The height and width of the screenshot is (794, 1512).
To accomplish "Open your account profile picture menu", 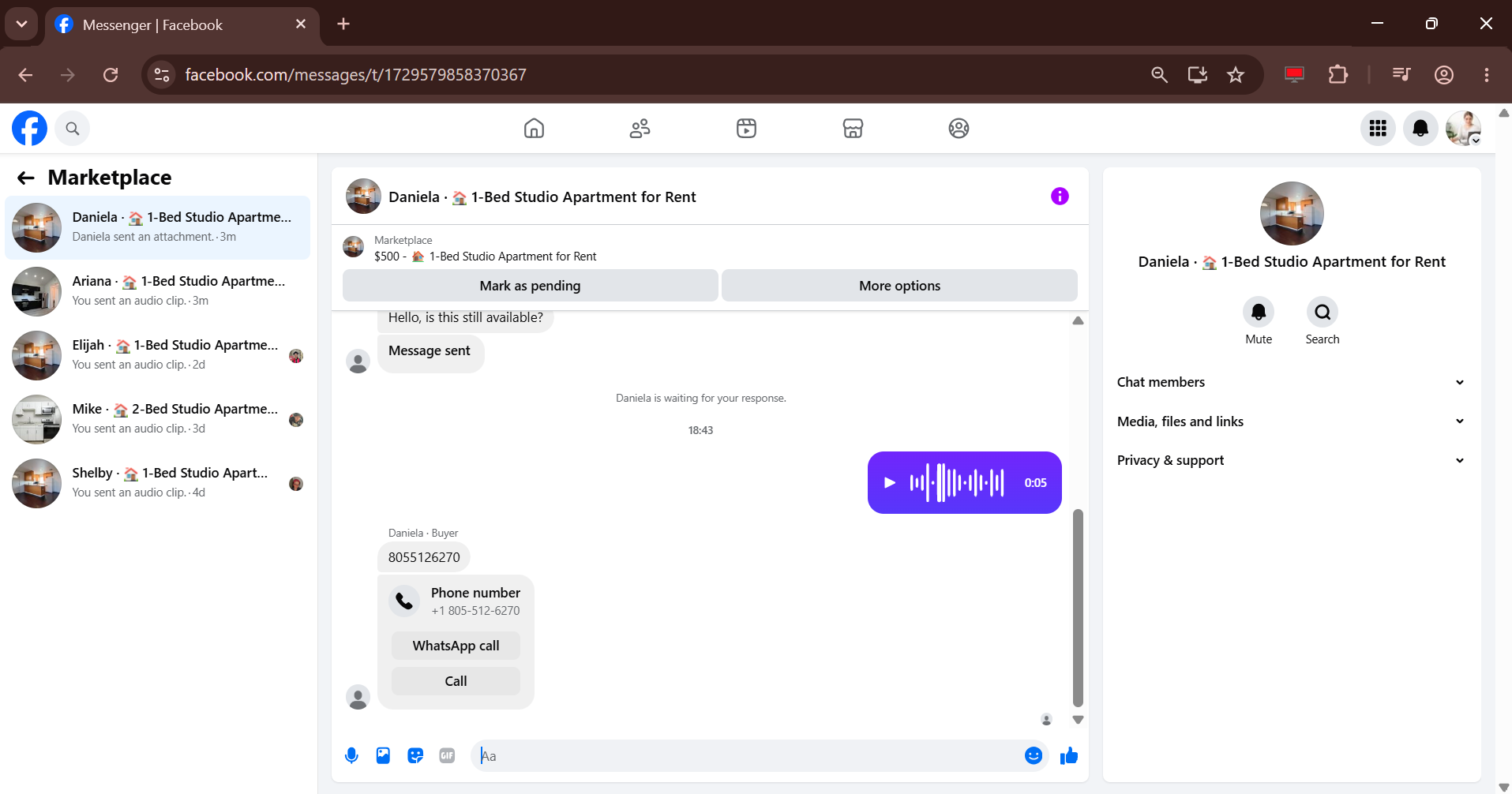I will [x=1463, y=128].
